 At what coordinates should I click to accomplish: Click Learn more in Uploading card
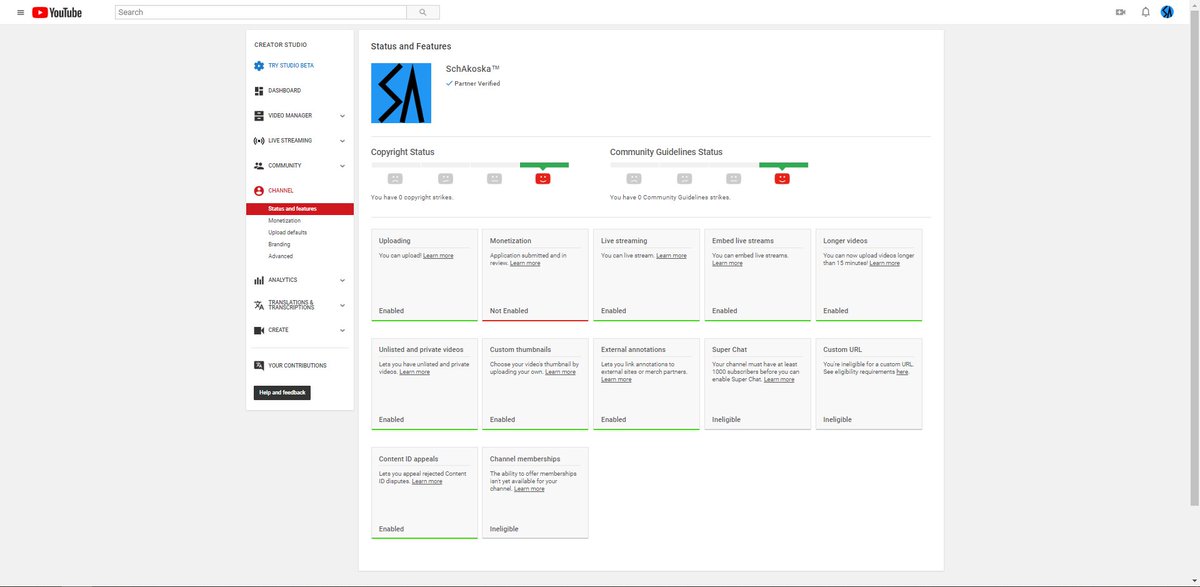click(438, 256)
